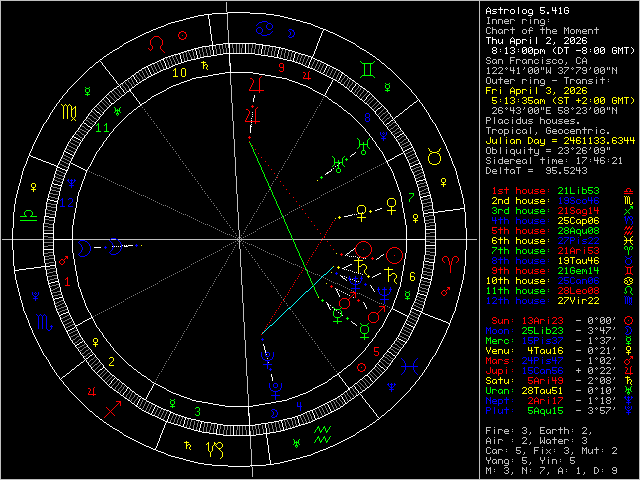640x480 pixels.
Task: Click the Scorpio glyph on the zodiac ring
Action: [x=43, y=323]
